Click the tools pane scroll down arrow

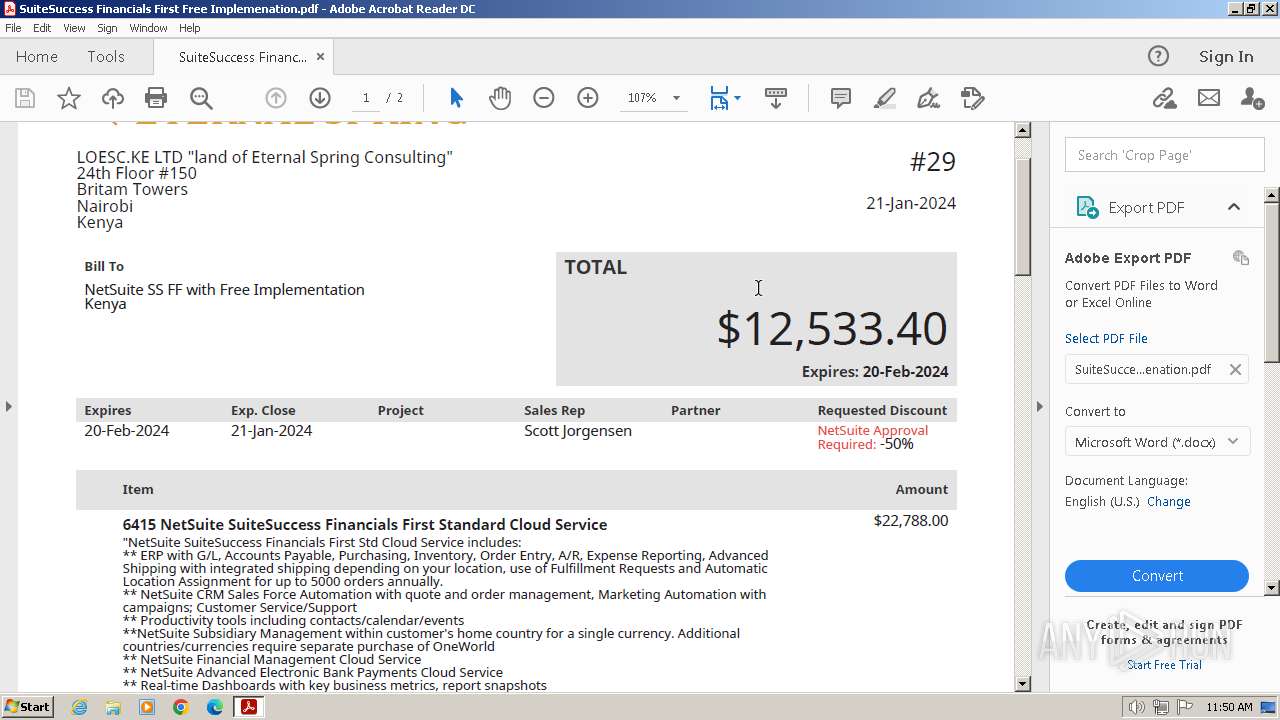coord(1272,588)
